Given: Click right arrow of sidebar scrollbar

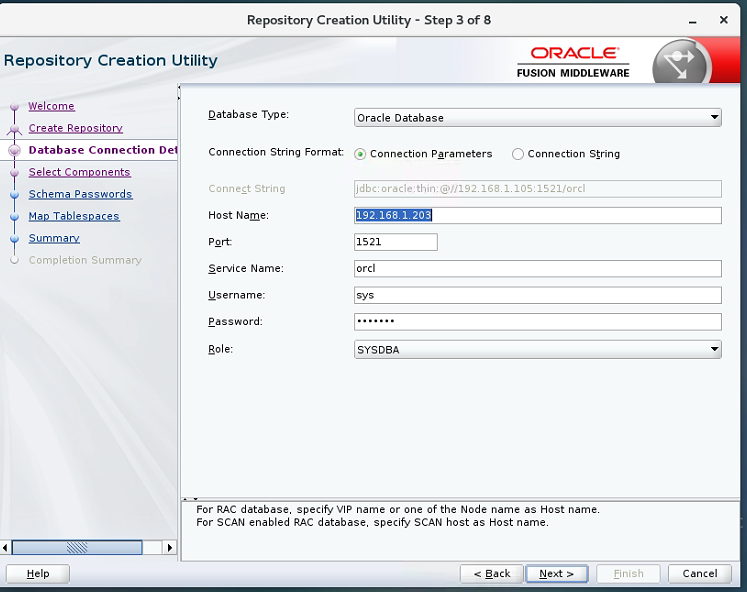Looking at the screenshot, I should click(x=170, y=548).
